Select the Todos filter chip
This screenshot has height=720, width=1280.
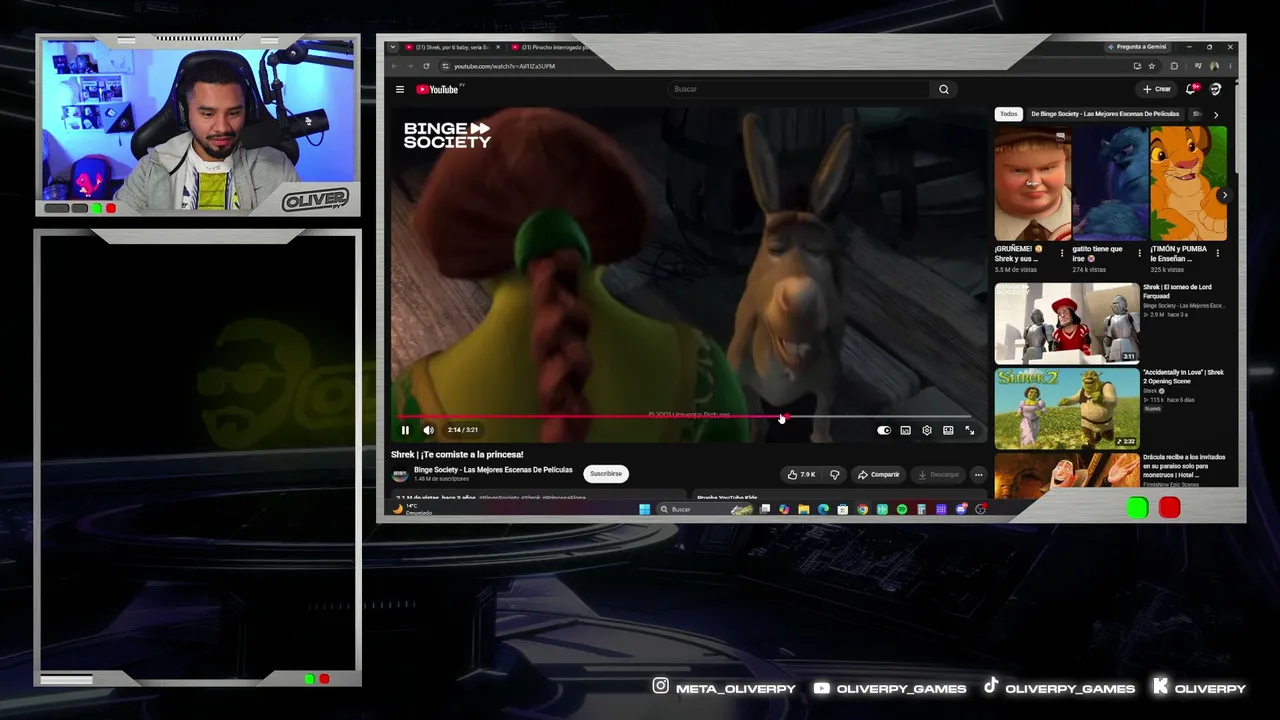pyautogui.click(x=1008, y=114)
